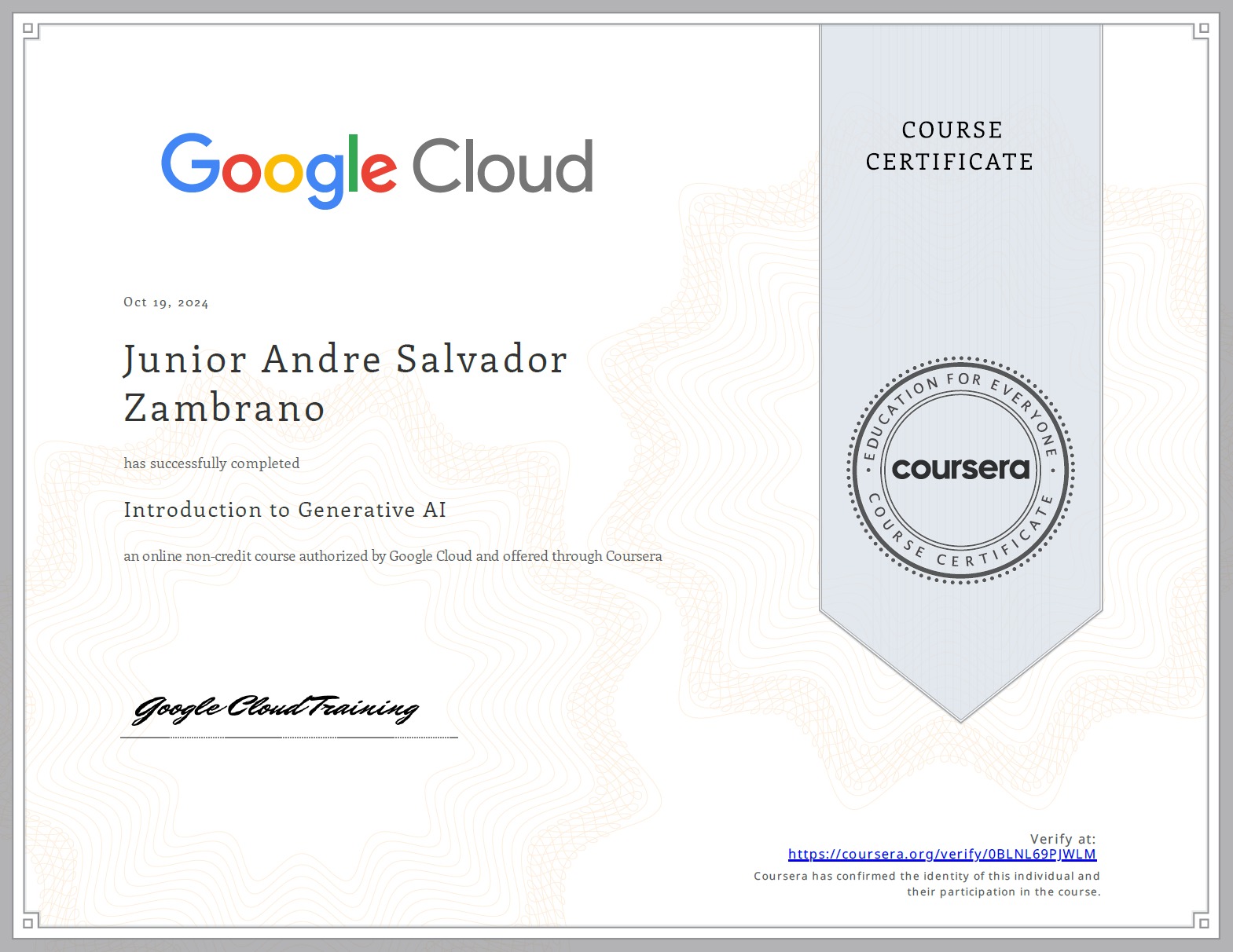Click the 'Verify at:' label
Image resolution: width=1233 pixels, height=952 pixels.
pyautogui.click(x=1062, y=839)
